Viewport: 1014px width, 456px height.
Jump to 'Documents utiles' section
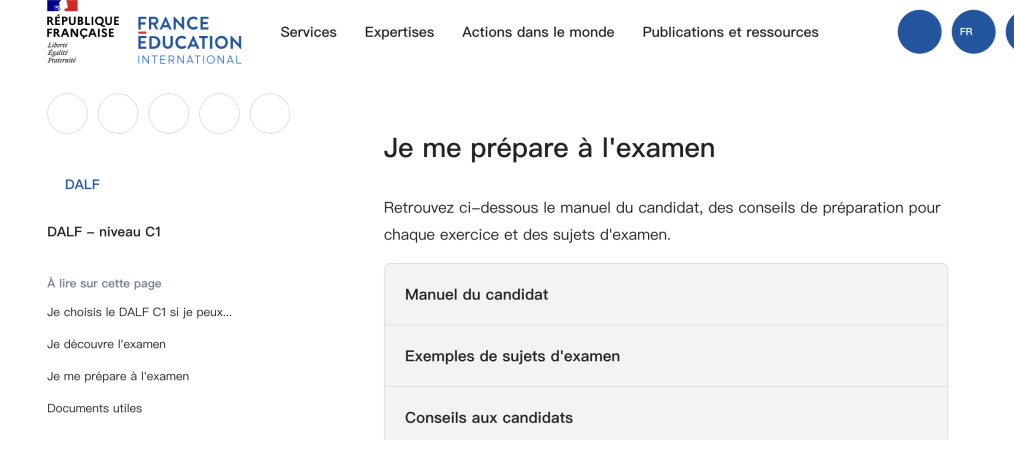coord(94,408)
